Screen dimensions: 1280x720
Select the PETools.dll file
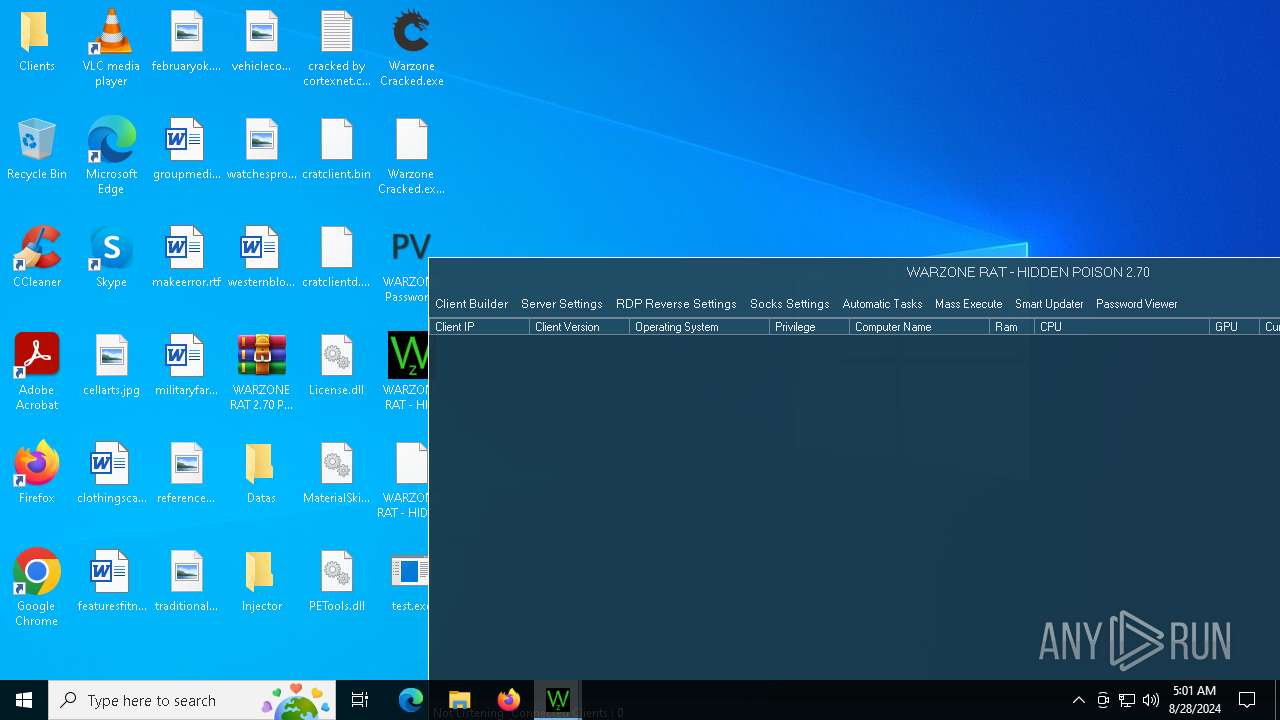pos(336,582)
